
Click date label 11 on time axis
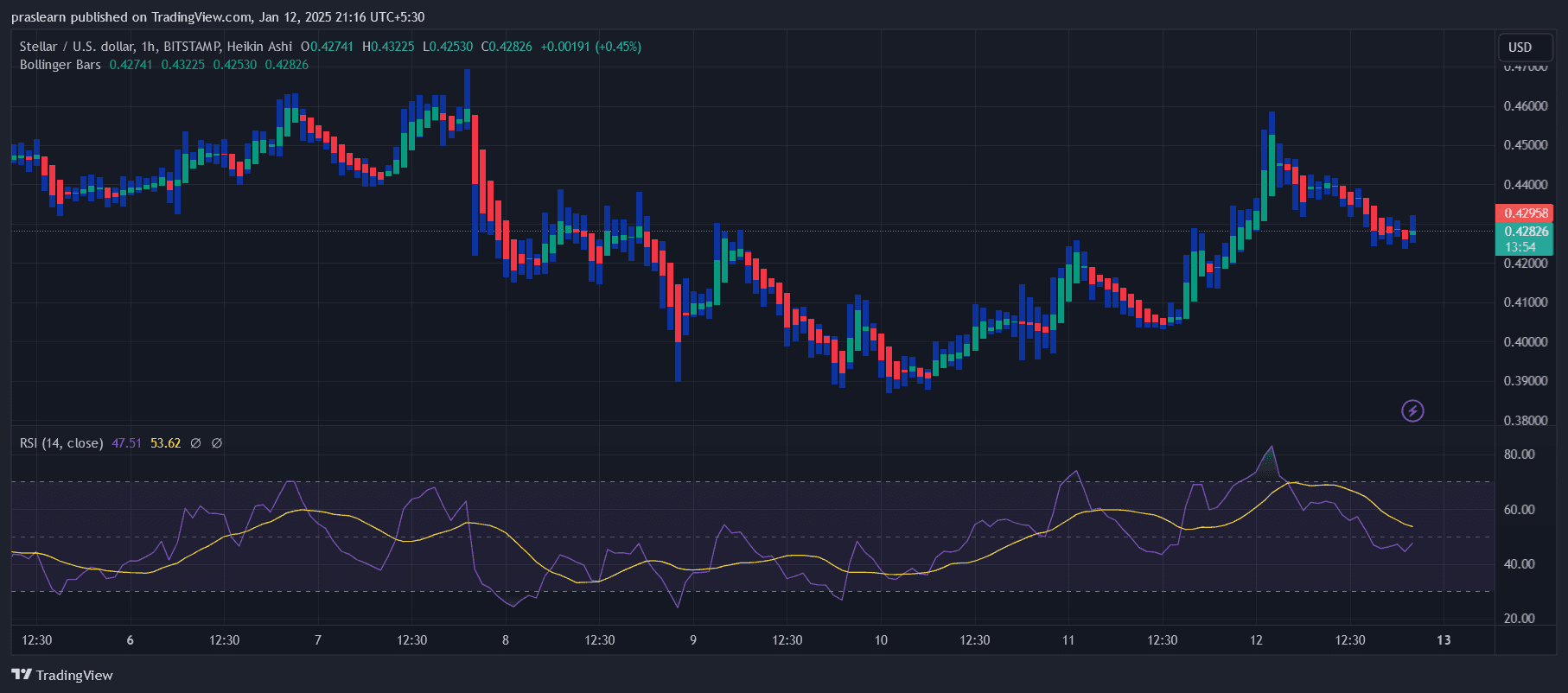click(1068, 640)
